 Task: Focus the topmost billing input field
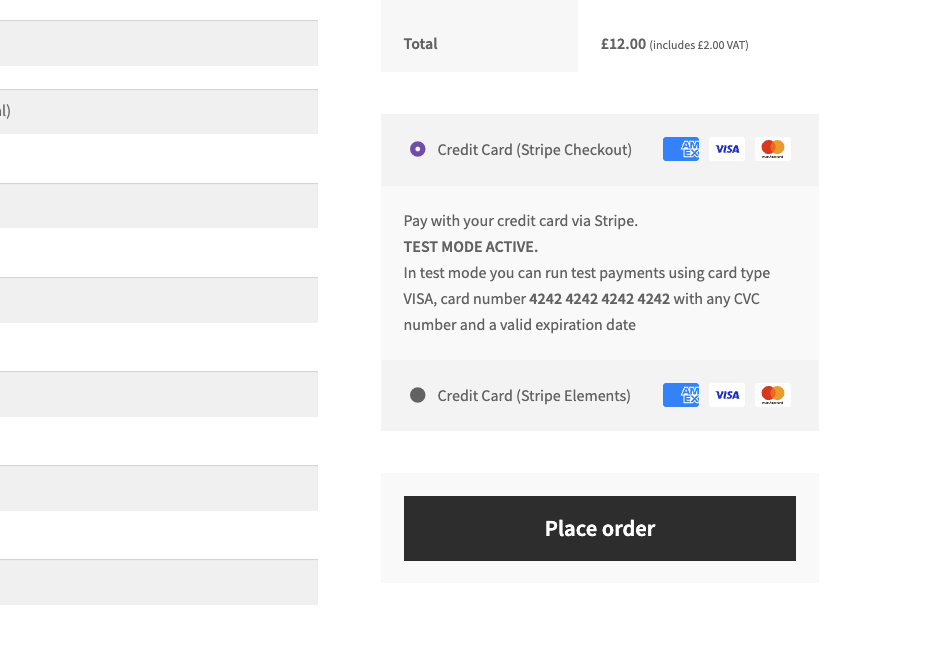click(x=159, y=44)
